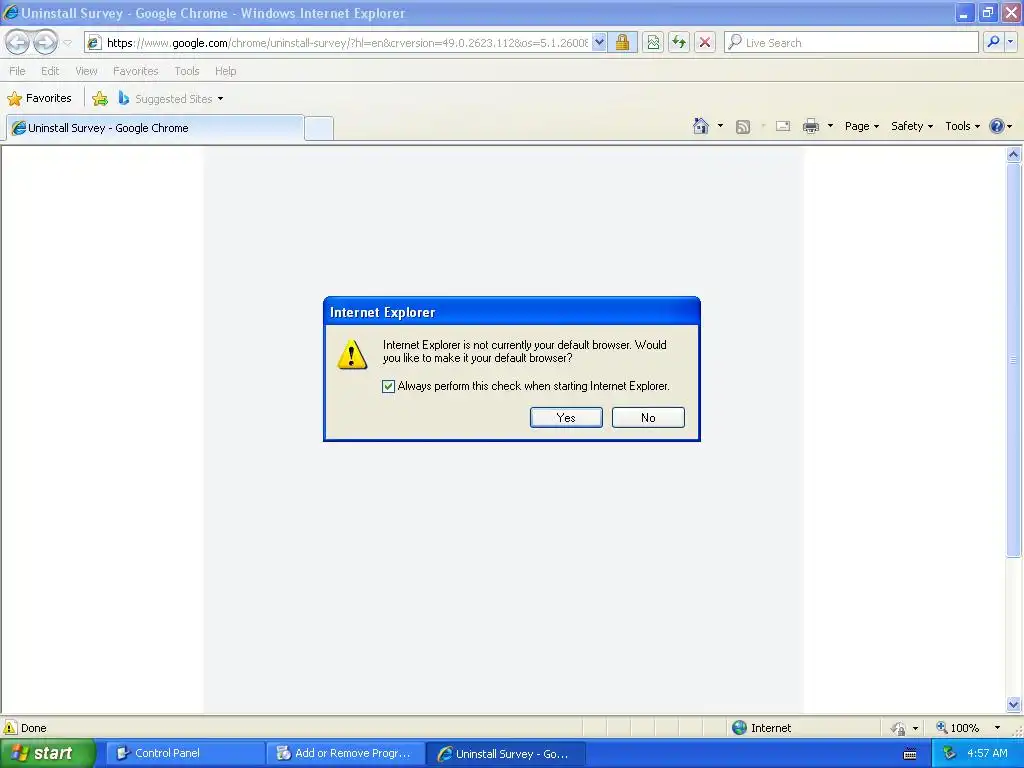This screenshot has width=1024, height=768.
Task: Open the Safety command bar menu
Action: (x=912, y=126)
